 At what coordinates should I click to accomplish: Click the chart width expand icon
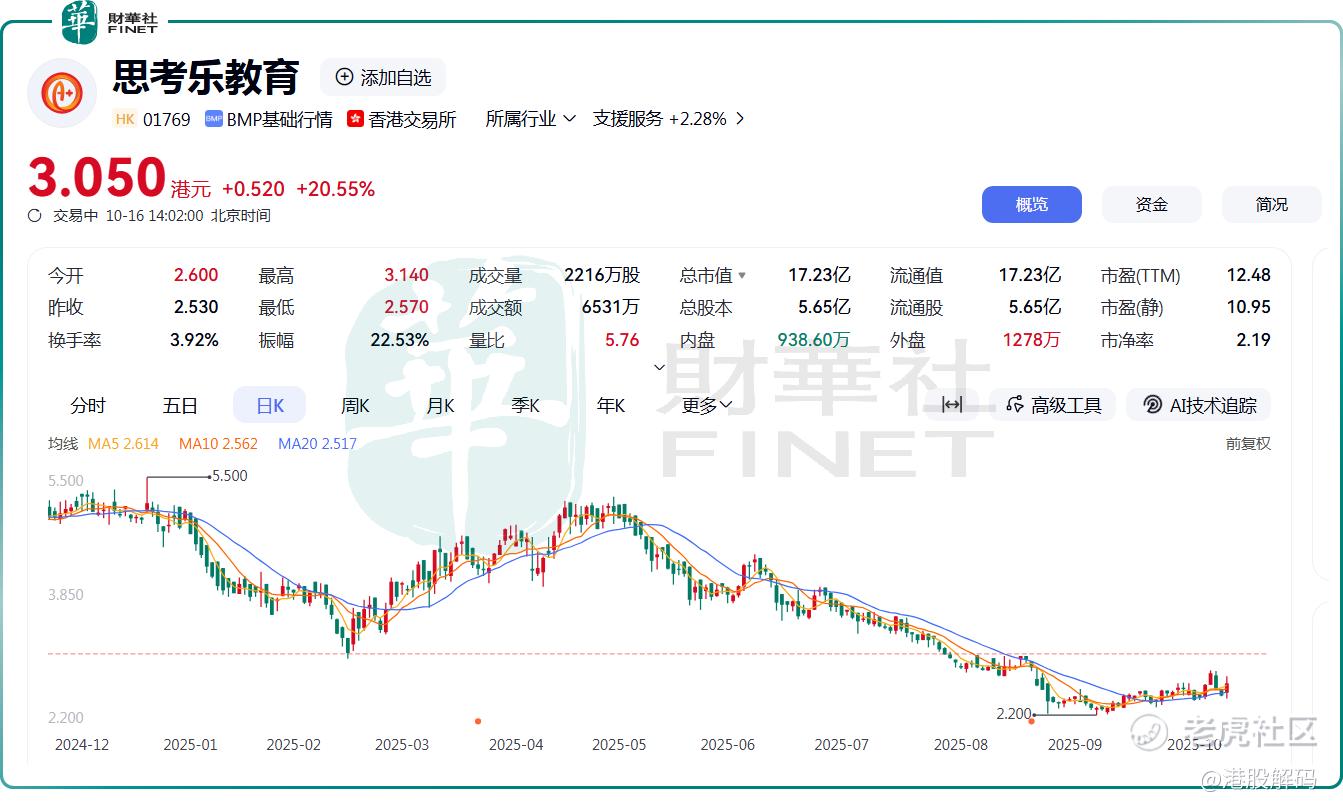[952, 405]
